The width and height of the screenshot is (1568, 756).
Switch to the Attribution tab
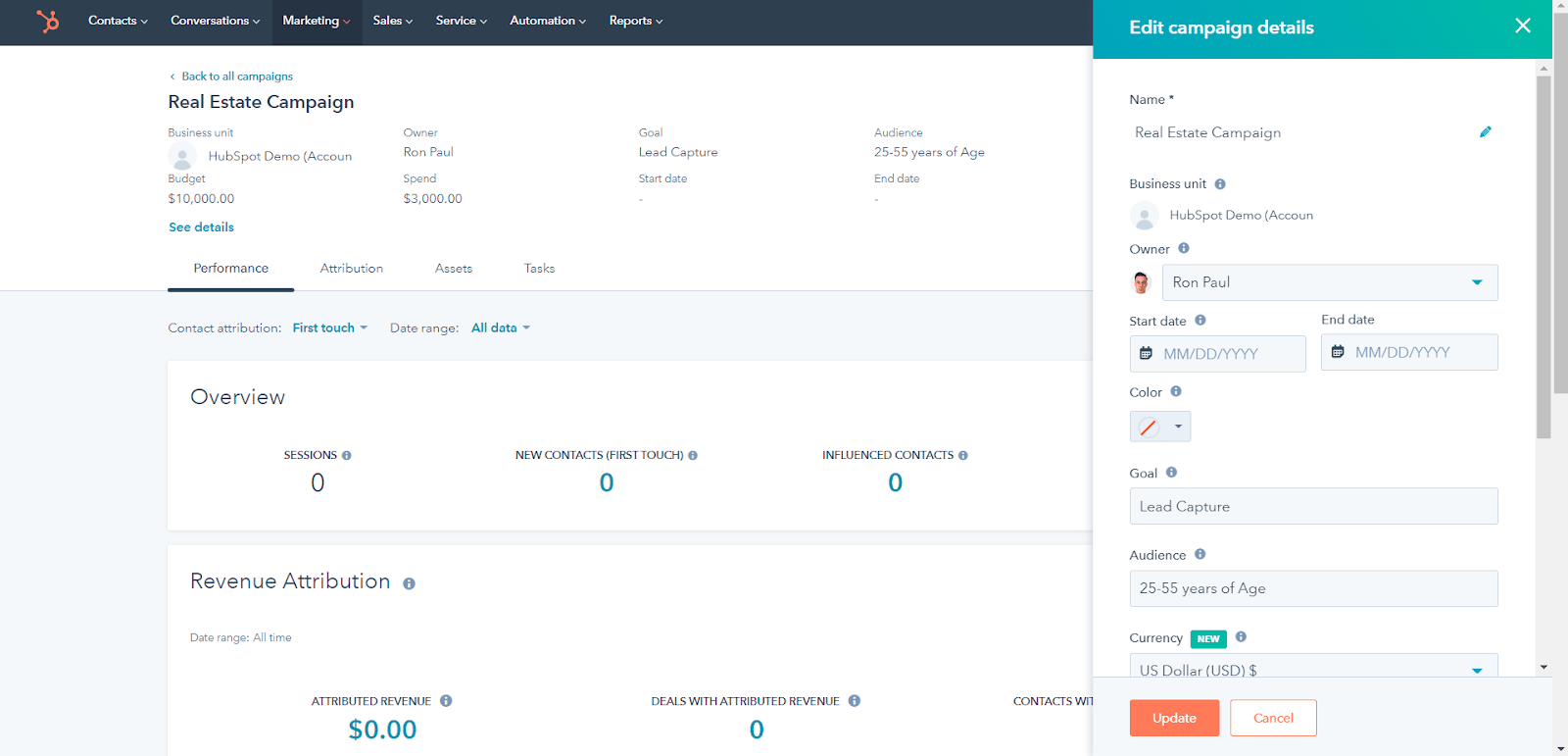coord(351,269)
